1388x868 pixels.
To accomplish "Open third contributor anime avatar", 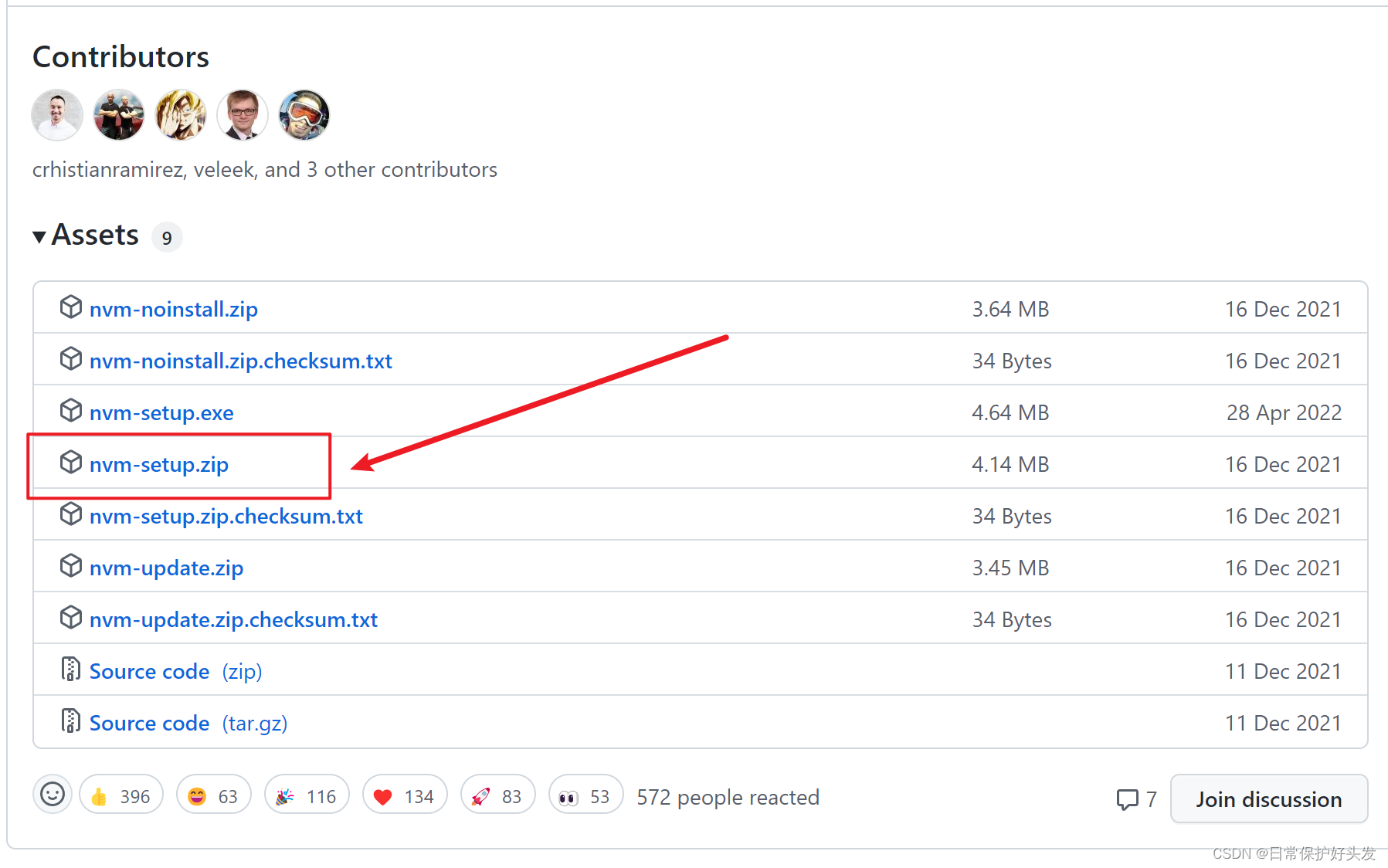I will pos(181,115).
